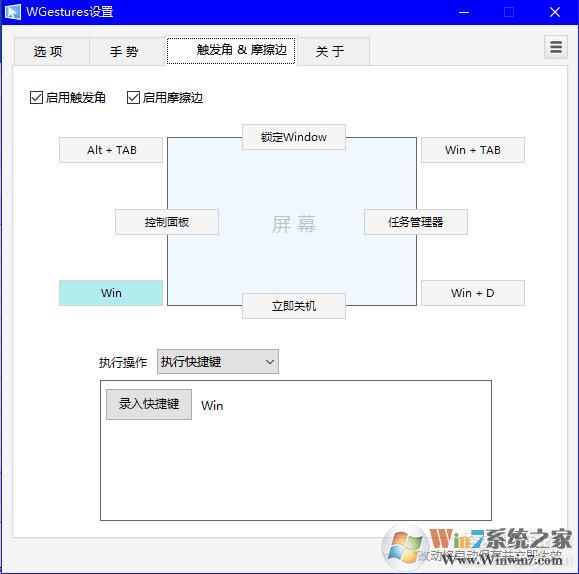
Task: Click the 控制面板 left edge button
Action: 167,222
